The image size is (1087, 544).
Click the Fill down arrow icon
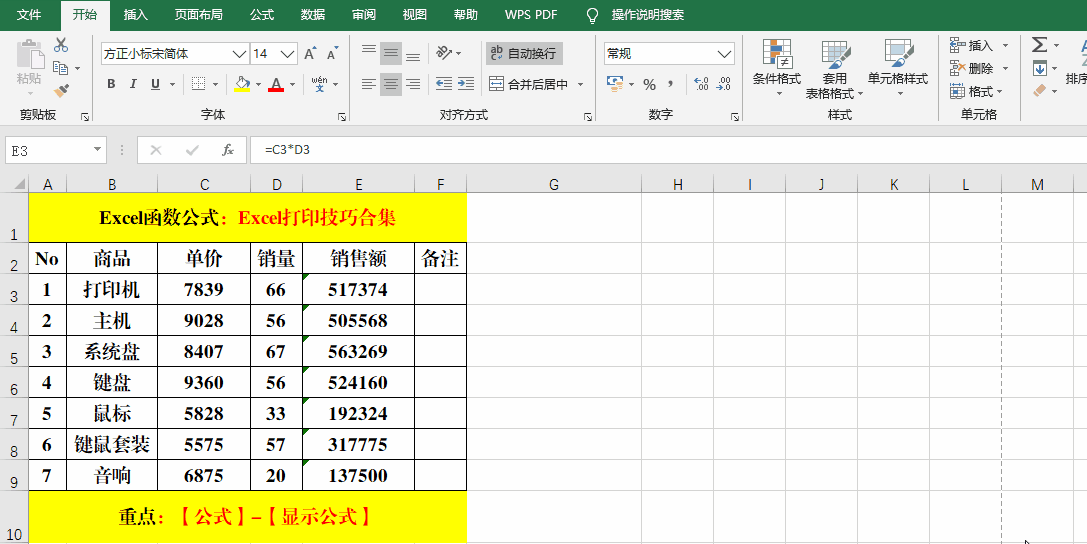1039,68
